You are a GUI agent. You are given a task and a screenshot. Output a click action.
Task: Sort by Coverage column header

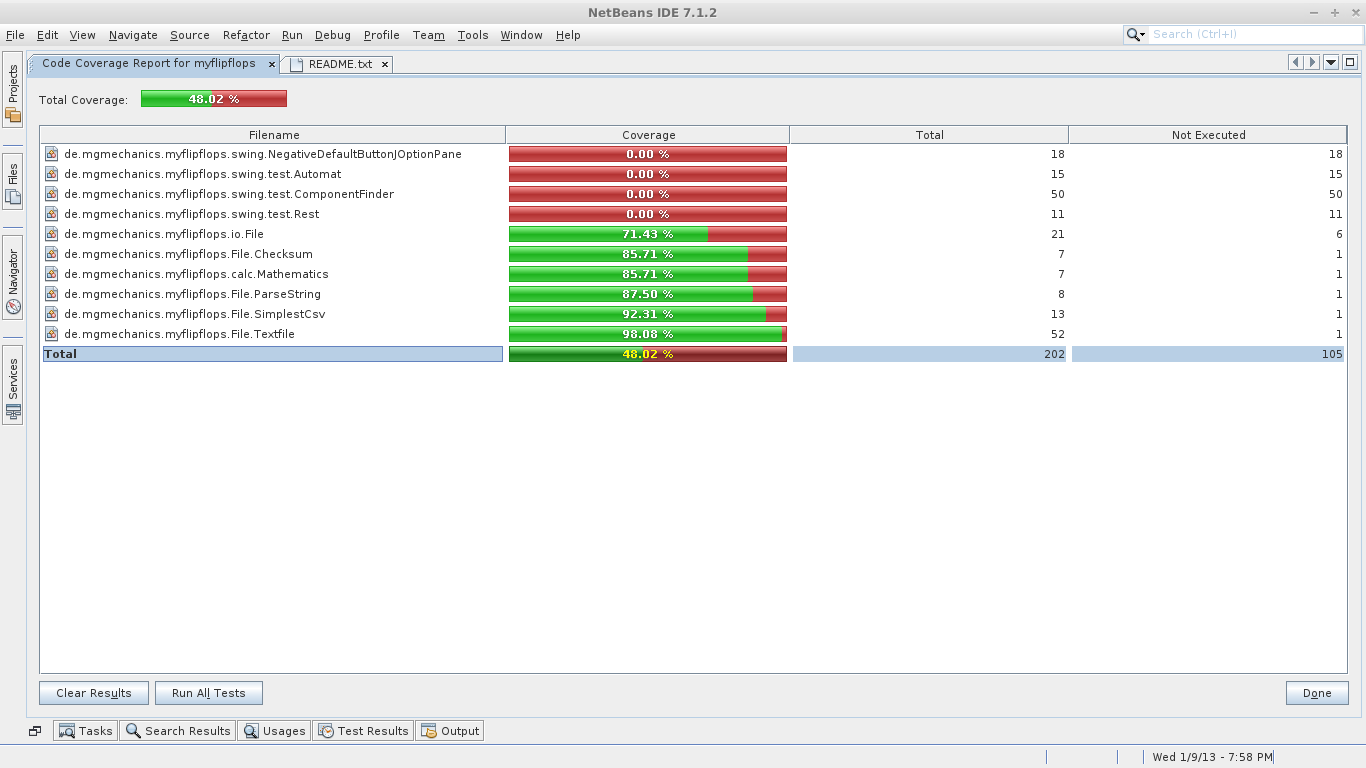648,135
